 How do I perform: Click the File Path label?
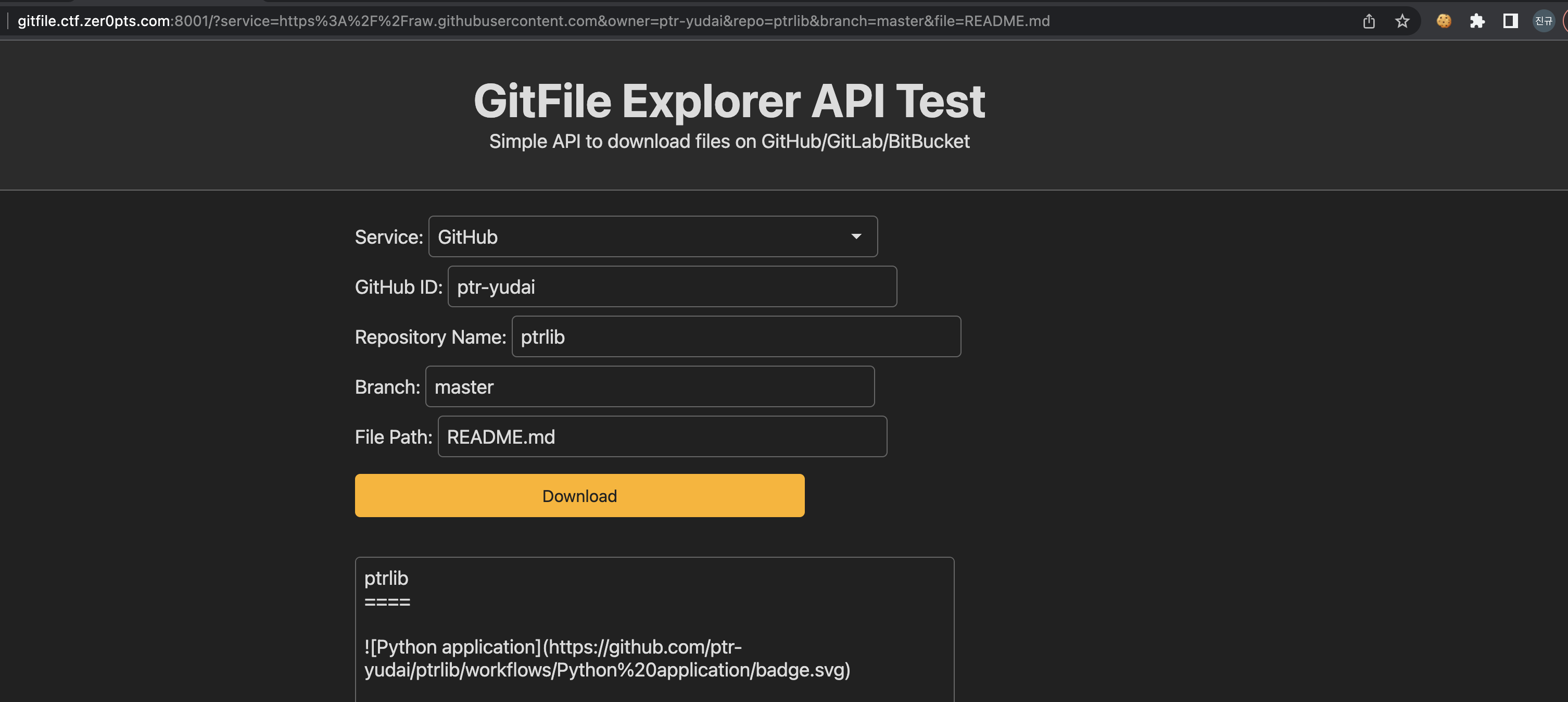393,437
